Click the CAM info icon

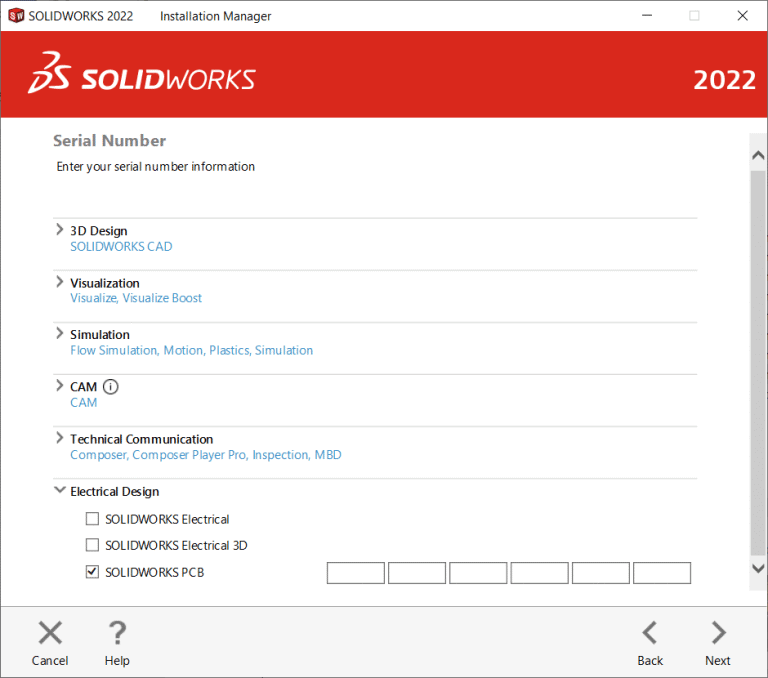point(111,387)
